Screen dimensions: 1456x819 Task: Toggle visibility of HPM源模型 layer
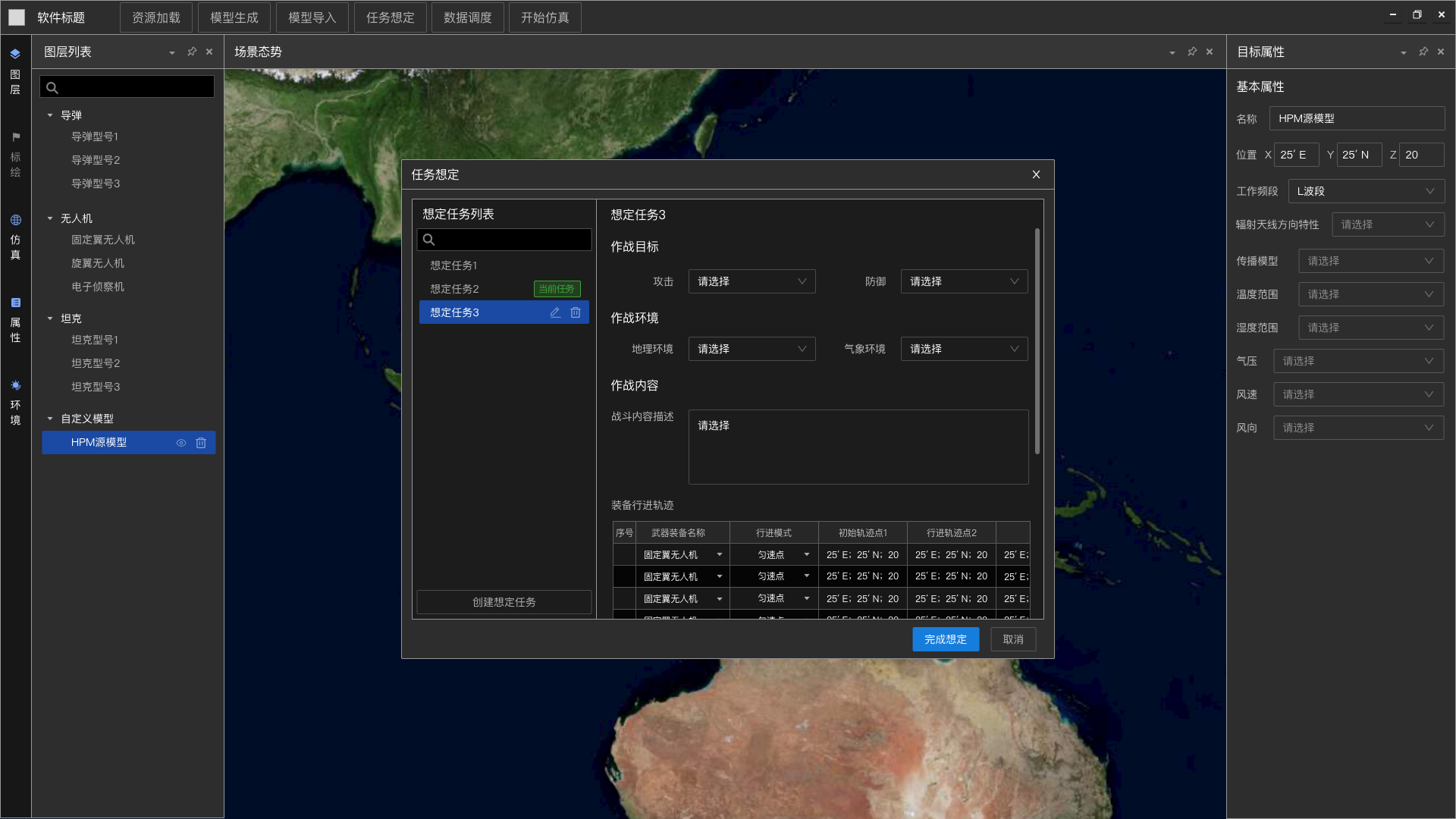pos(181,443)
